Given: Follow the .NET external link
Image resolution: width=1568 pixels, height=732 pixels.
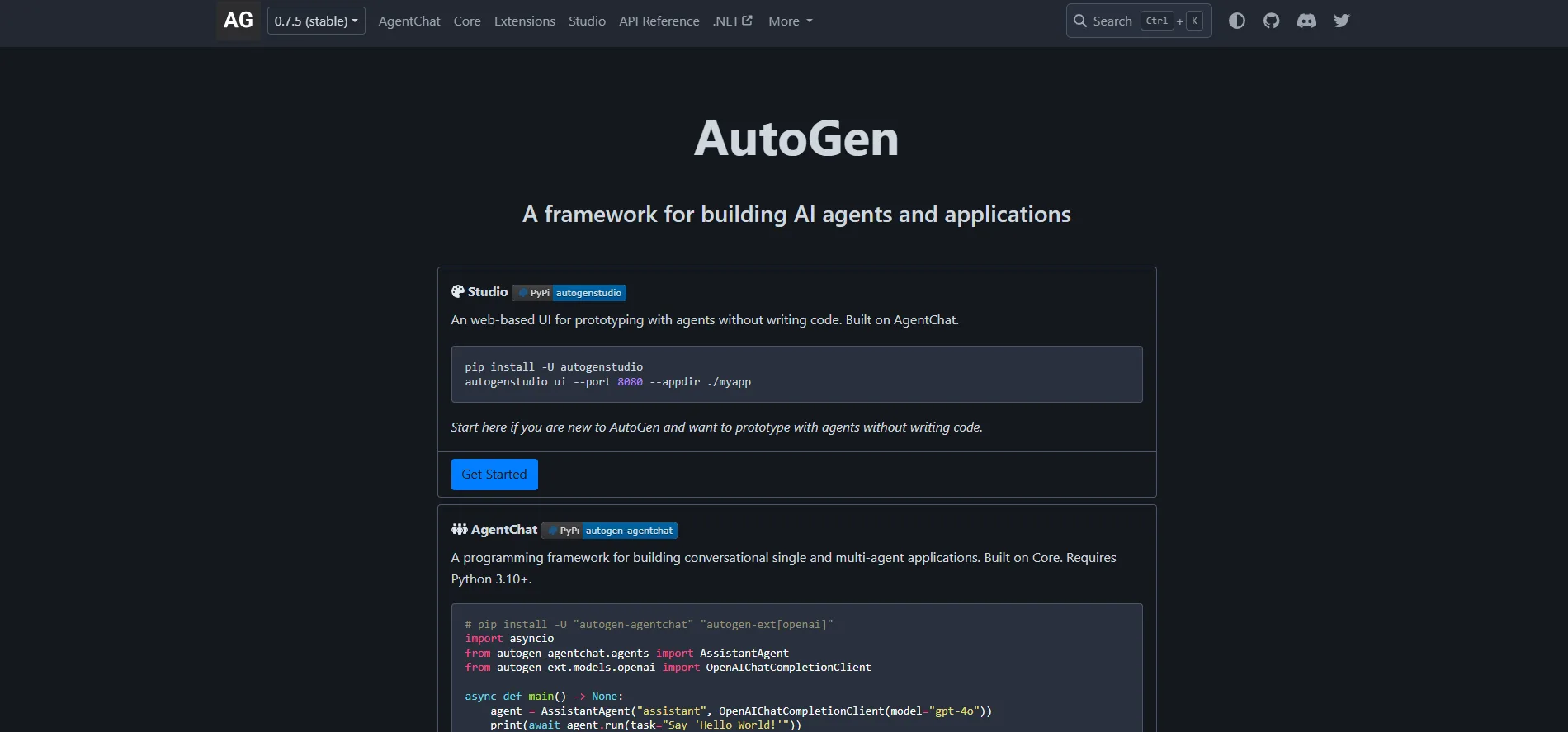Looking at the screenshot, I should point(732,21).
